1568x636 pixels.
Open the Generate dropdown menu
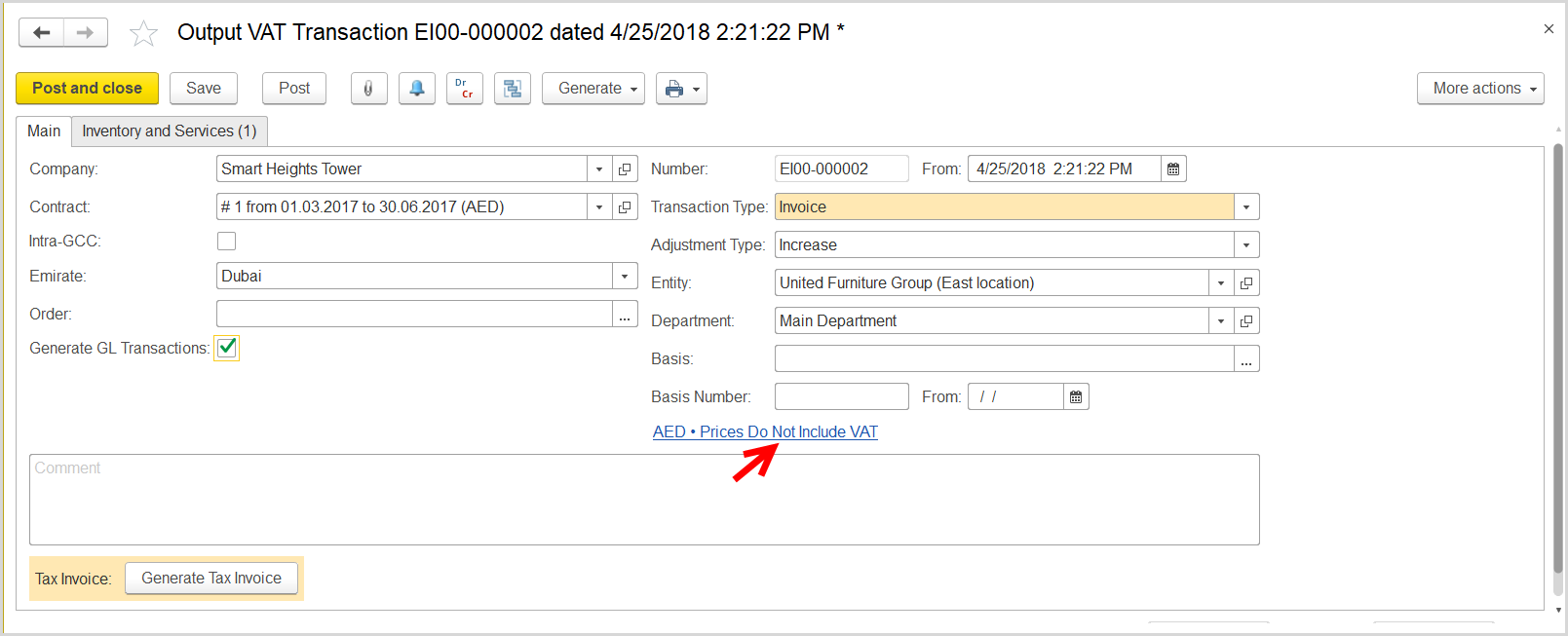click(x=593, y=89)
